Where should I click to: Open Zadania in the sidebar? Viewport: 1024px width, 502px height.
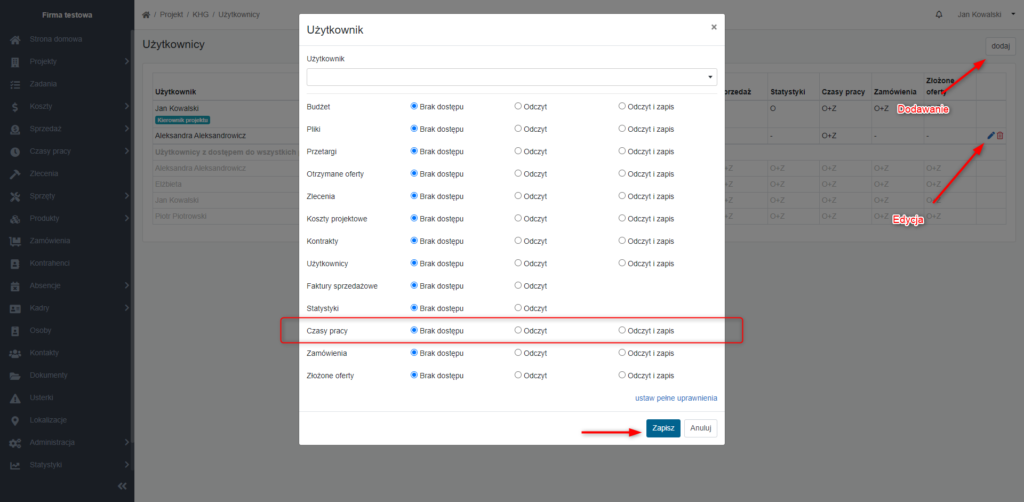click(x=43, y=84)
